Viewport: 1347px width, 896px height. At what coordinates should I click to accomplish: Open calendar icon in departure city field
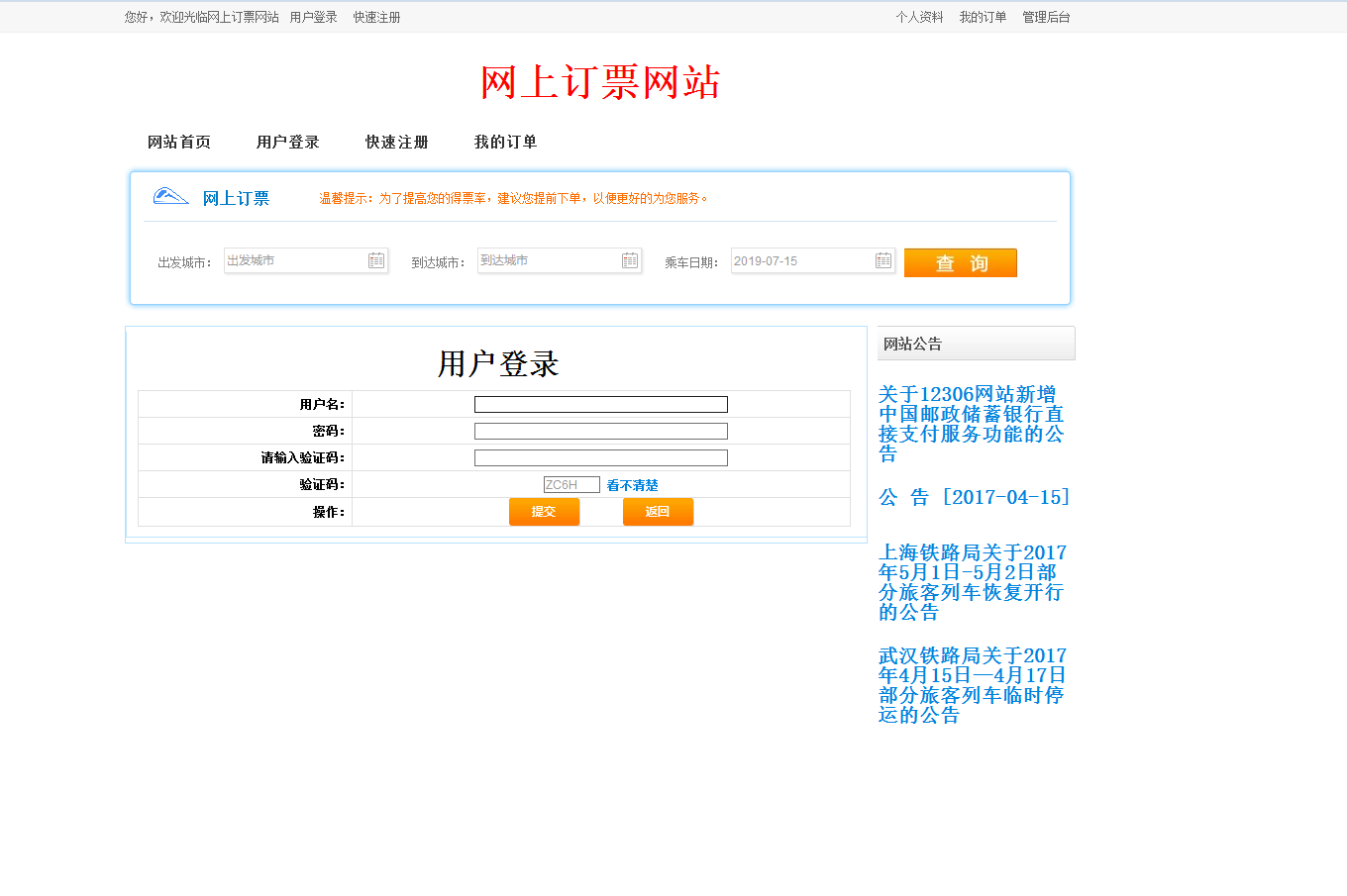[376, 260]
